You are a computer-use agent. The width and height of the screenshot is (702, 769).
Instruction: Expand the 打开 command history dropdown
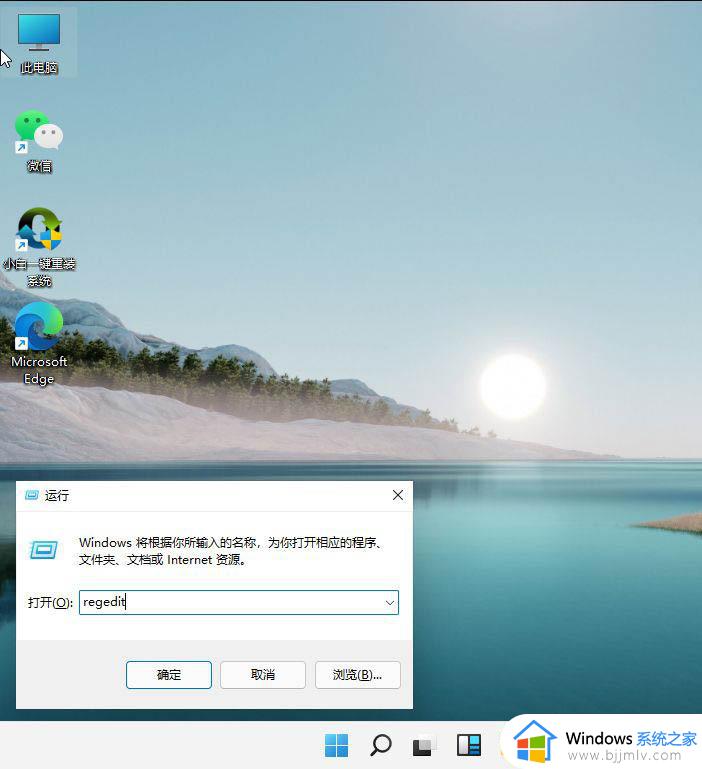coord(390,603)
